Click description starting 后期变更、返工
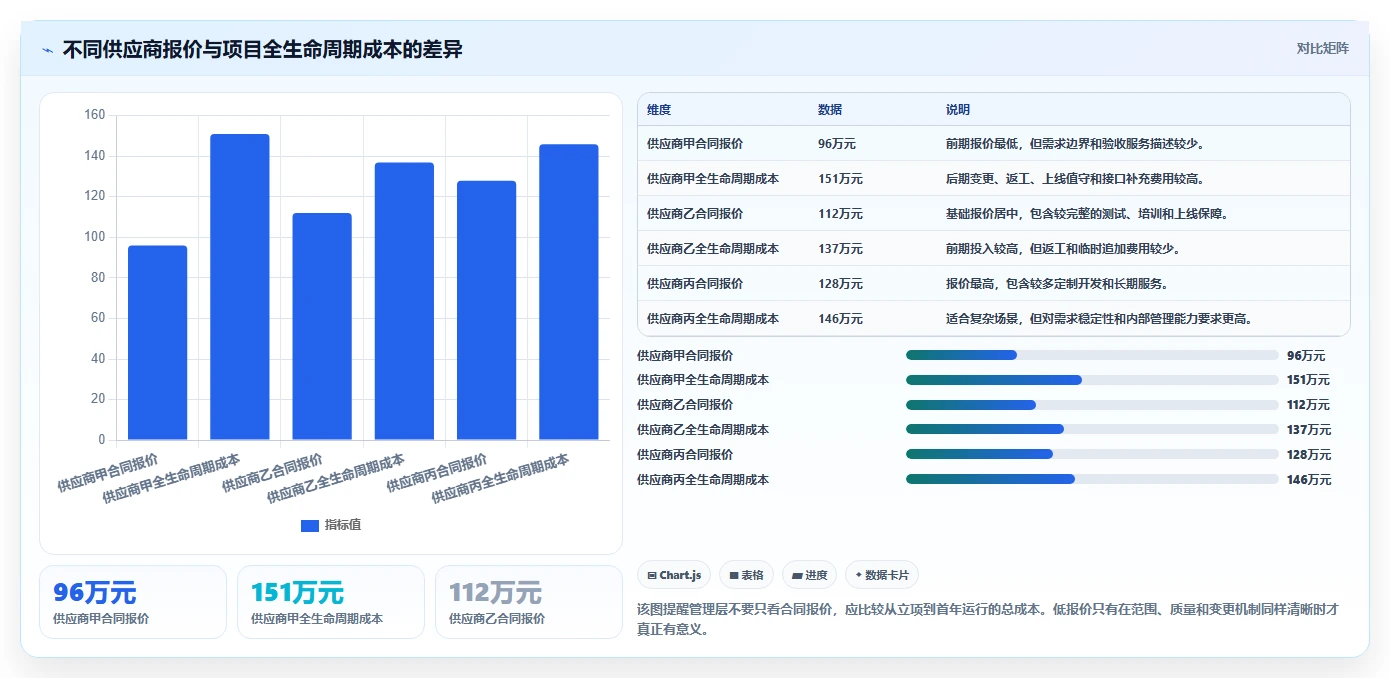The width and height of the screenshot is (1390, 678). coord(1075,179)
